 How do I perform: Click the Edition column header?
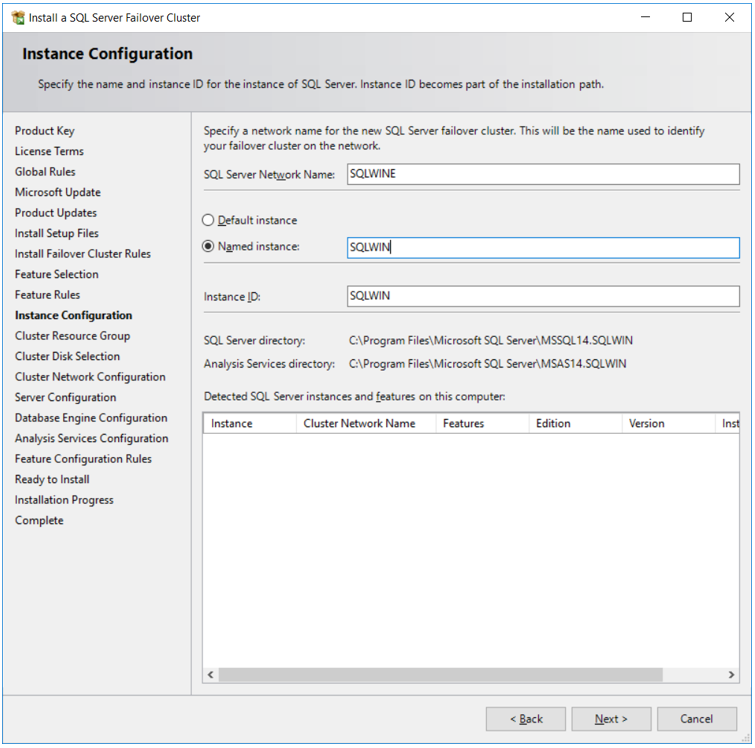pyautogui.click(x=575, y=423)
